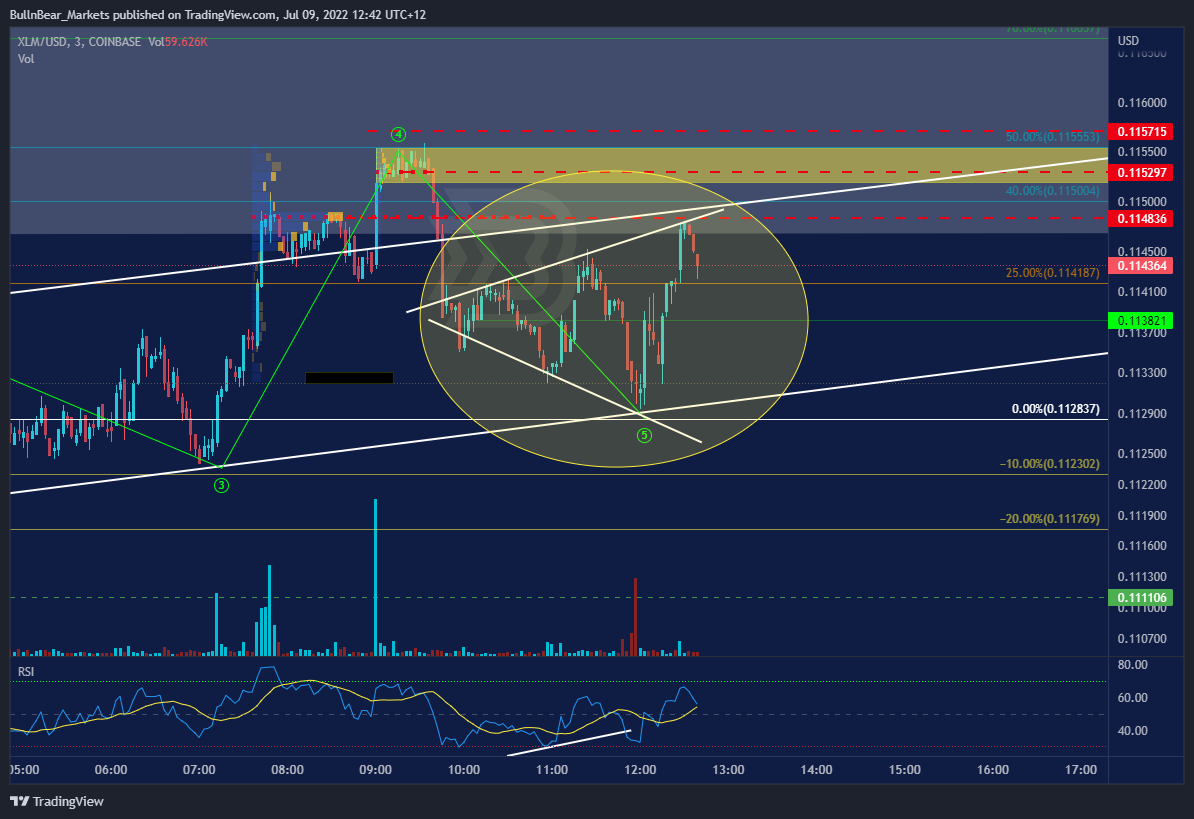Click the 17:00 time axis label
1194x819 pixels.
coord(1081,770)
